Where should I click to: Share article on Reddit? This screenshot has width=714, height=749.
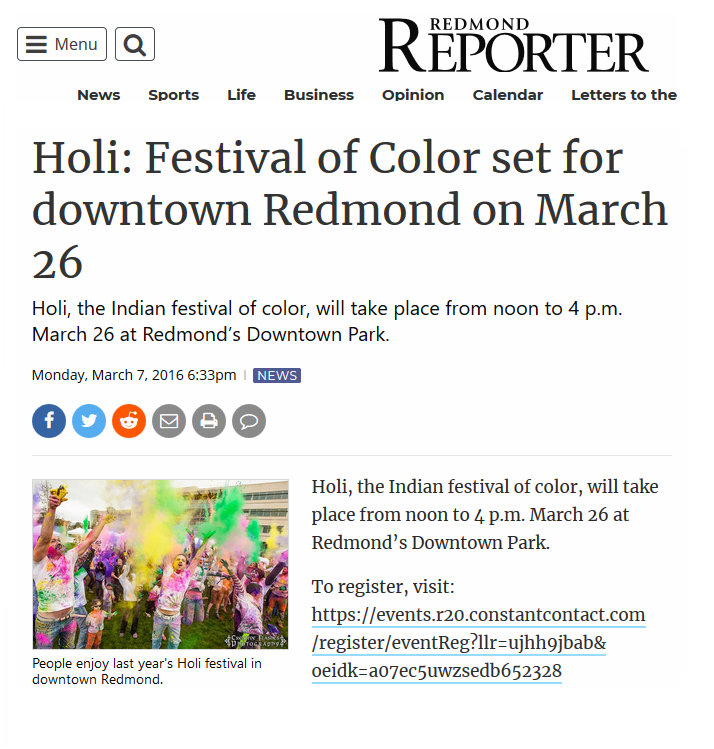click(x=129, y=421)
